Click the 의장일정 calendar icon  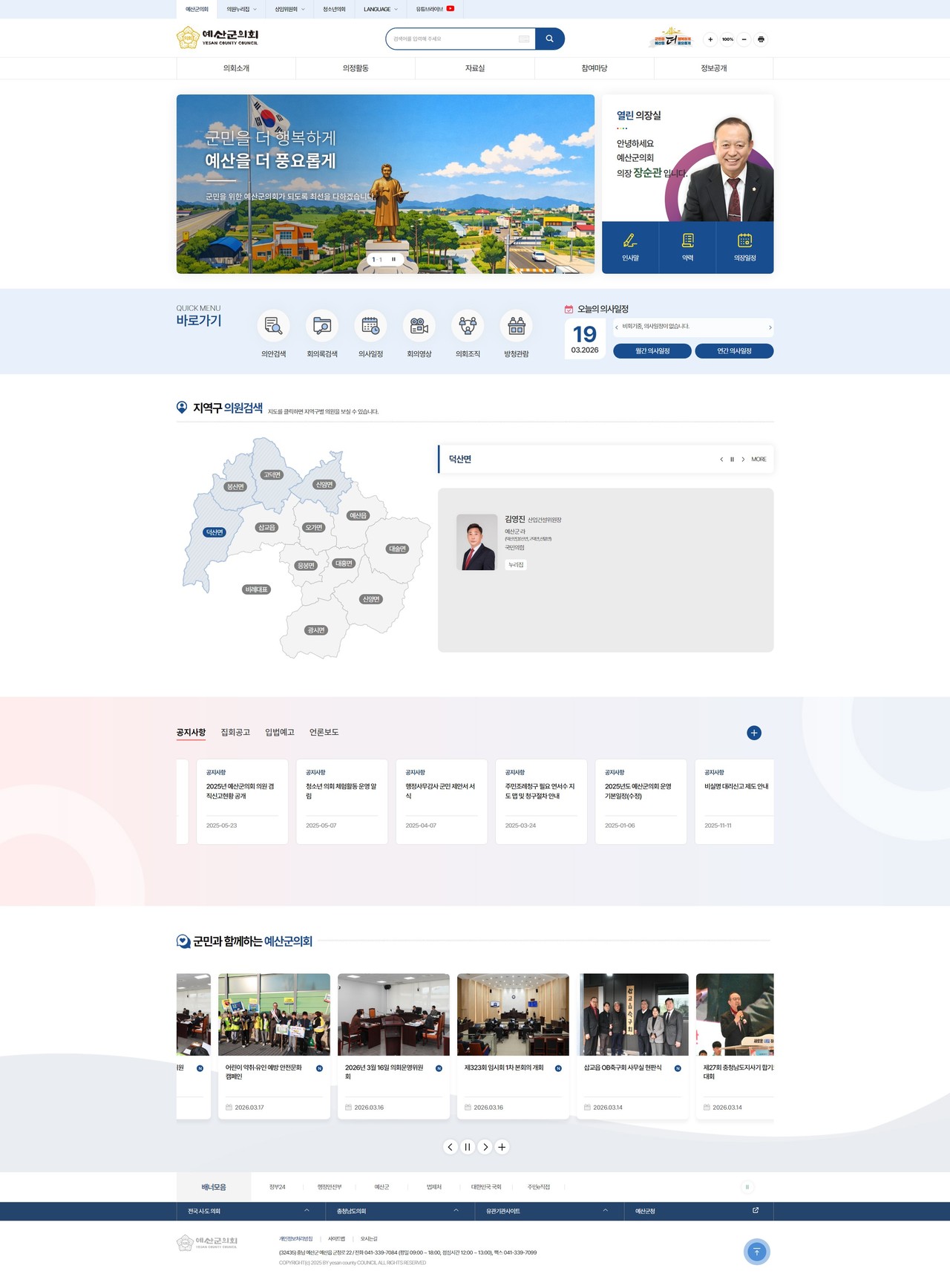[x=744, y=241]
